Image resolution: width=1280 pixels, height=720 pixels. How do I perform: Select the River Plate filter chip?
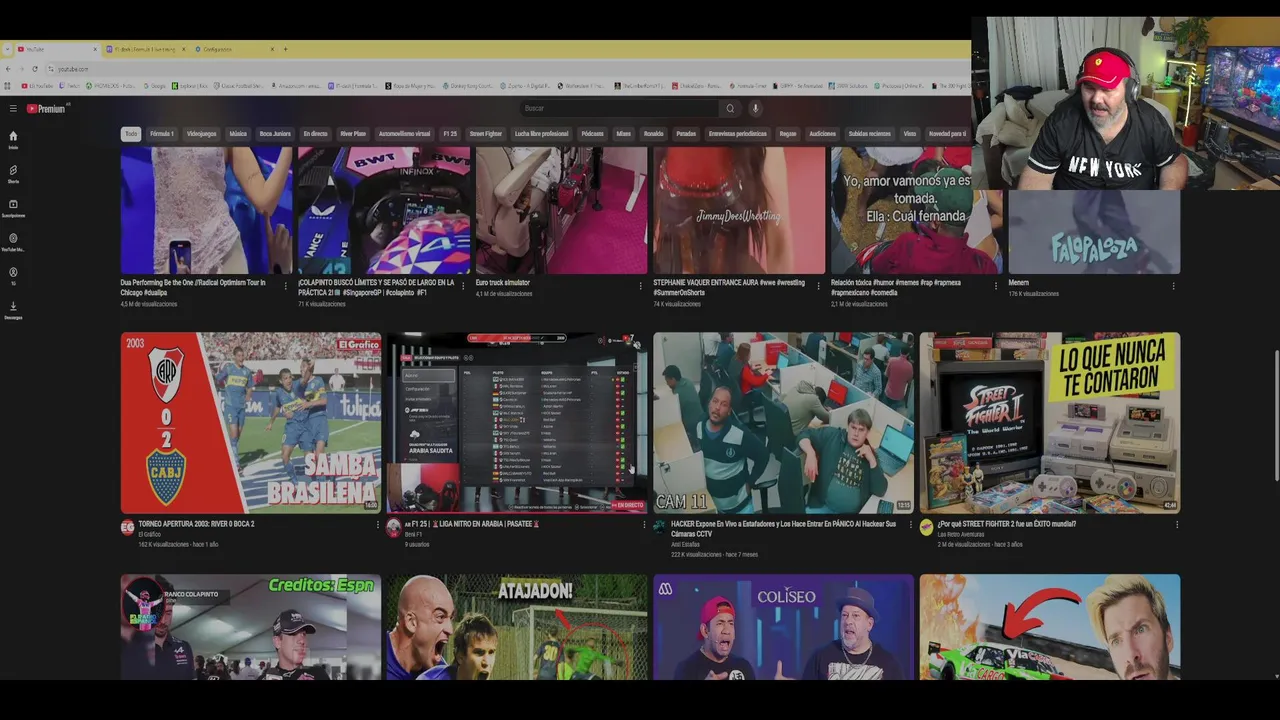coord(353,133)
